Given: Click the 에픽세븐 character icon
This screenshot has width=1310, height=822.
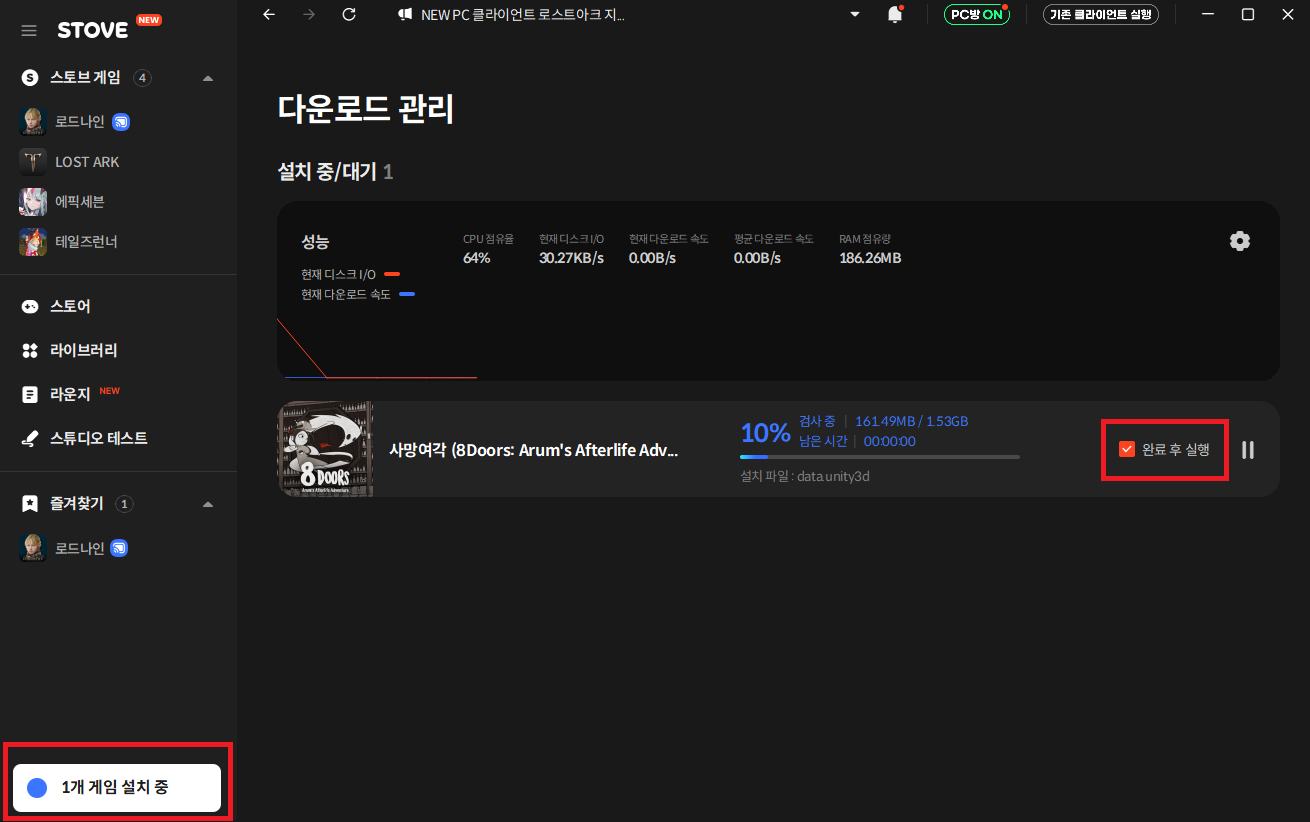Looking at the screenshot, I should pos(33,202).
